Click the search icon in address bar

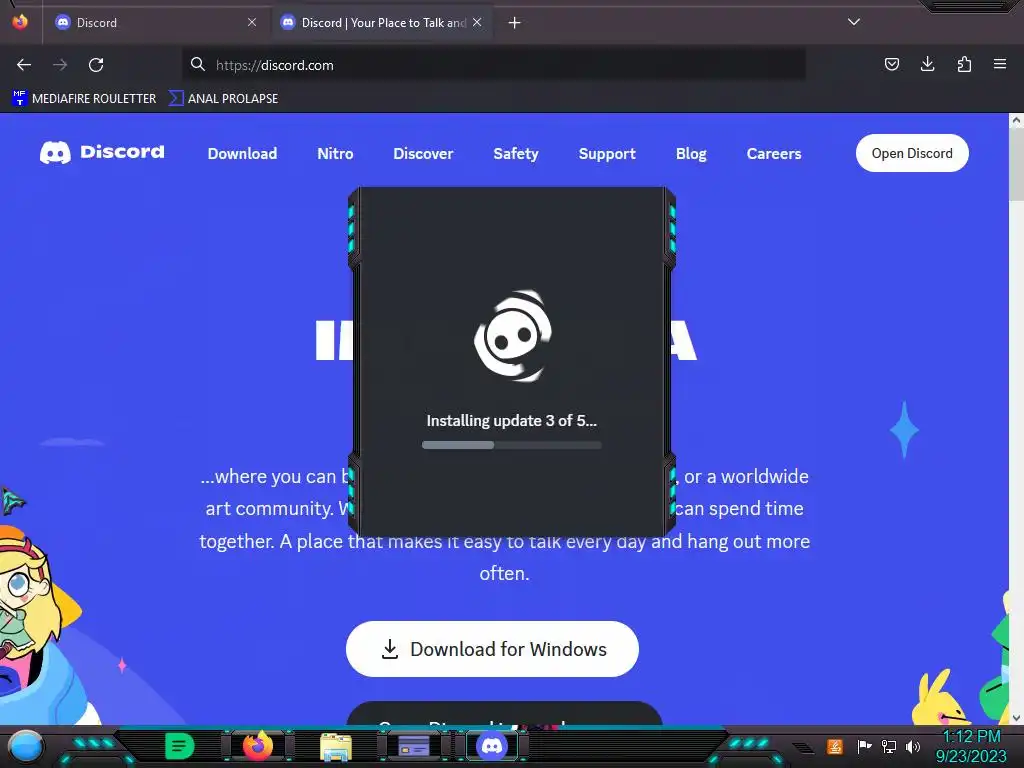click(x=198, y=64)
